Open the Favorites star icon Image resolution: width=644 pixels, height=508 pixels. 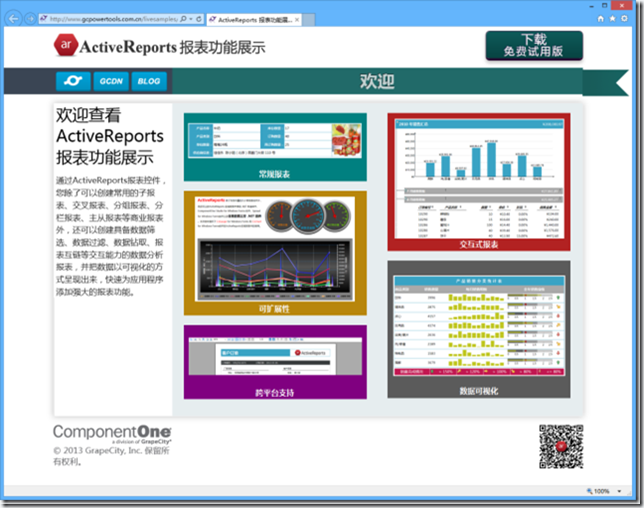point(612,18)
